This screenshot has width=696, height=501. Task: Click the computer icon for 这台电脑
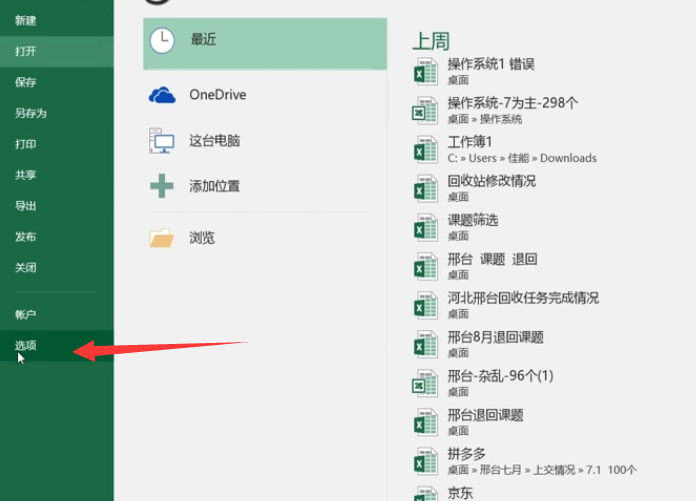162,141
